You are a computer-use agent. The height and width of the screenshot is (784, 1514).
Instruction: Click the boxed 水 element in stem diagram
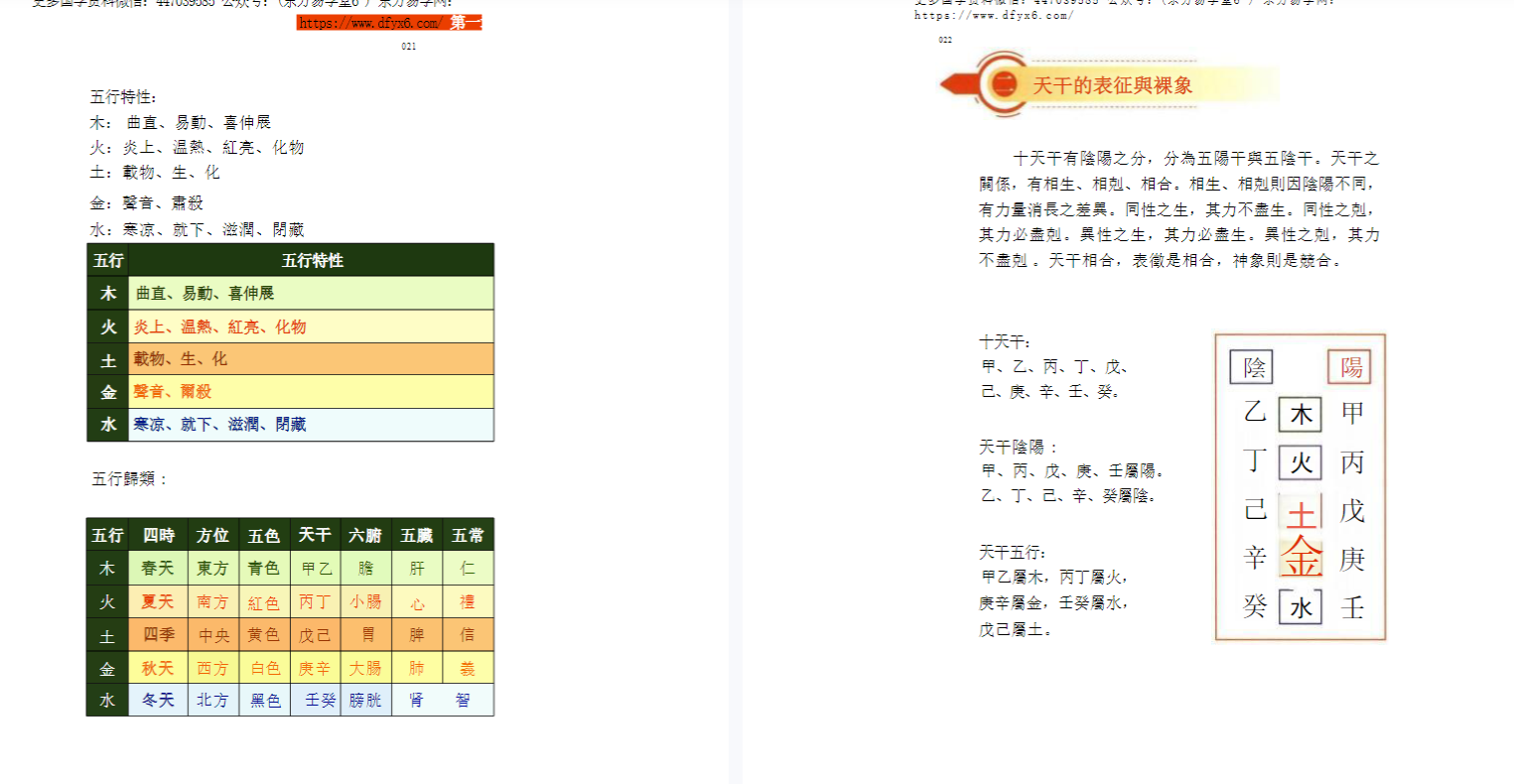coord(1300,607)
